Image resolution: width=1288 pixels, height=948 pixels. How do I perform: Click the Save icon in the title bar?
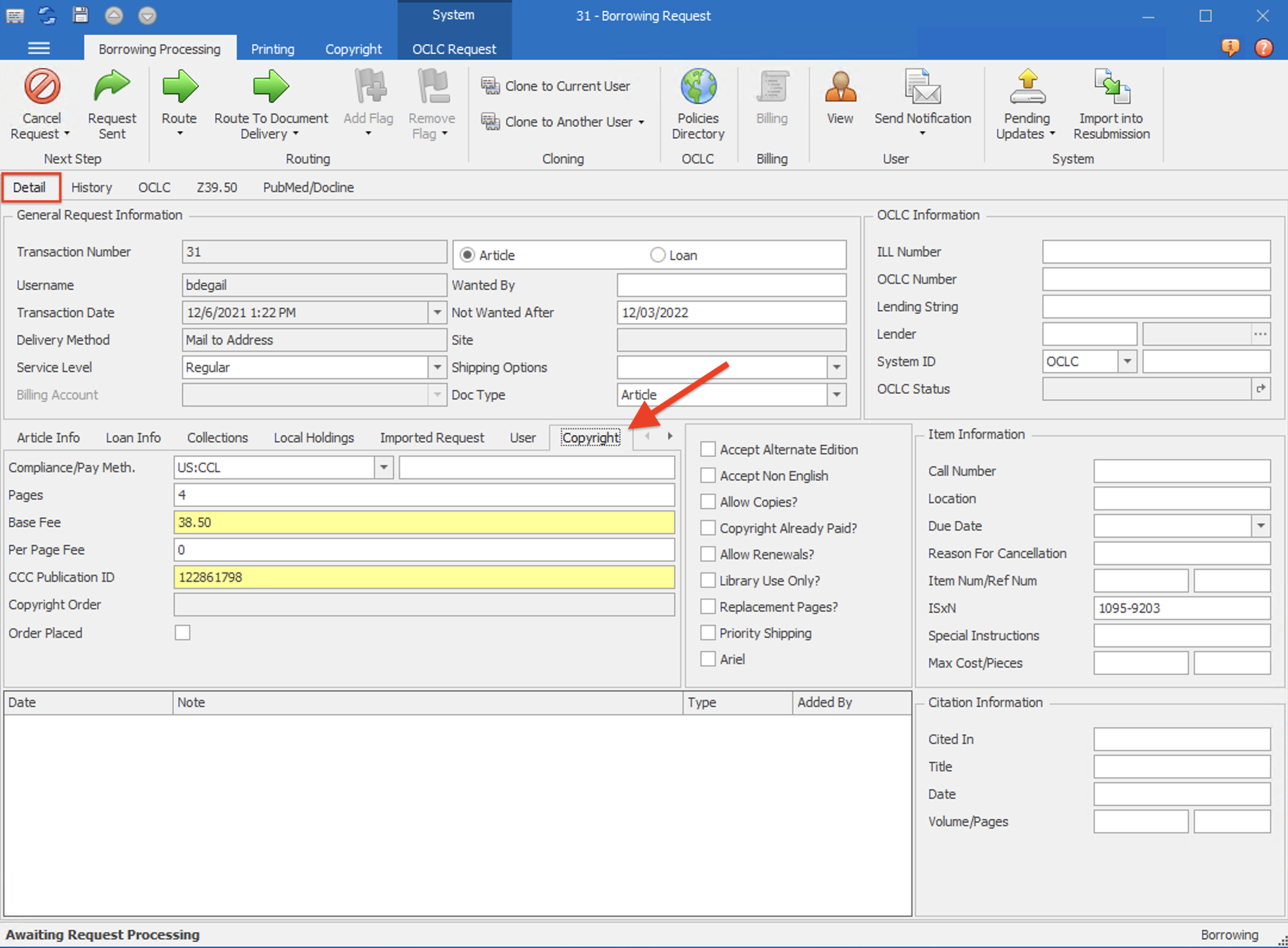[80, 15]
